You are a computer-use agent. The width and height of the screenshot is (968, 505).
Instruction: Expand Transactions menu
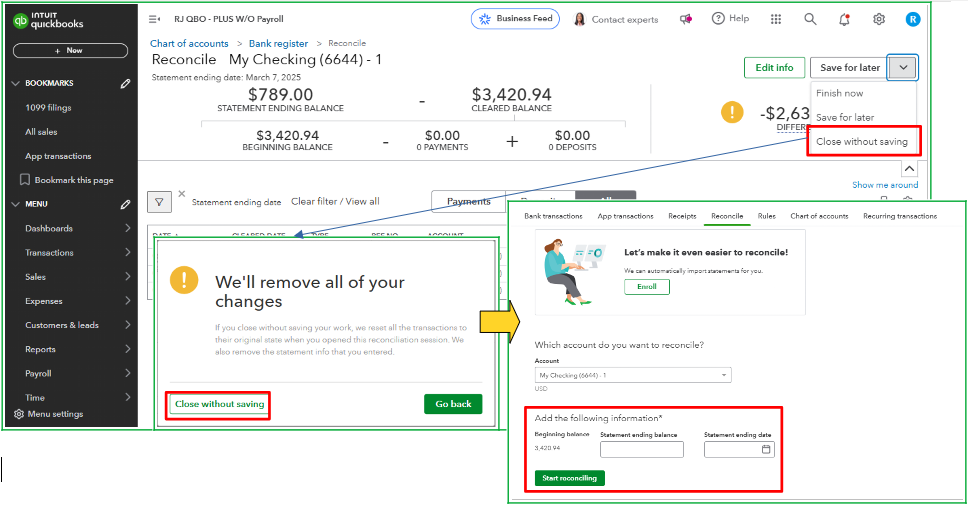pos(78,252)
